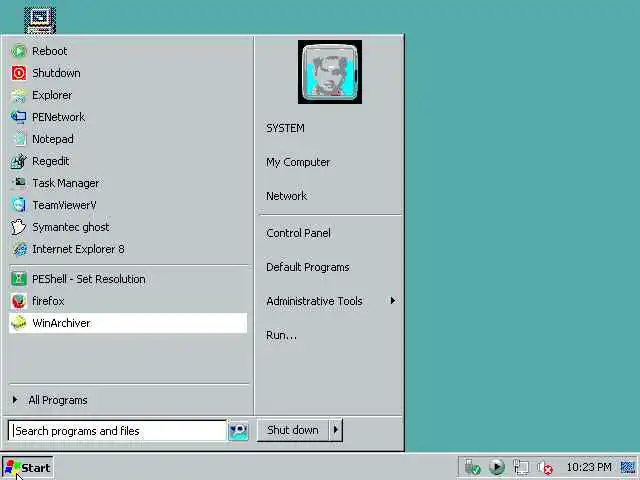
Task: Click the Notepad icon
Action: pos(18,140)
